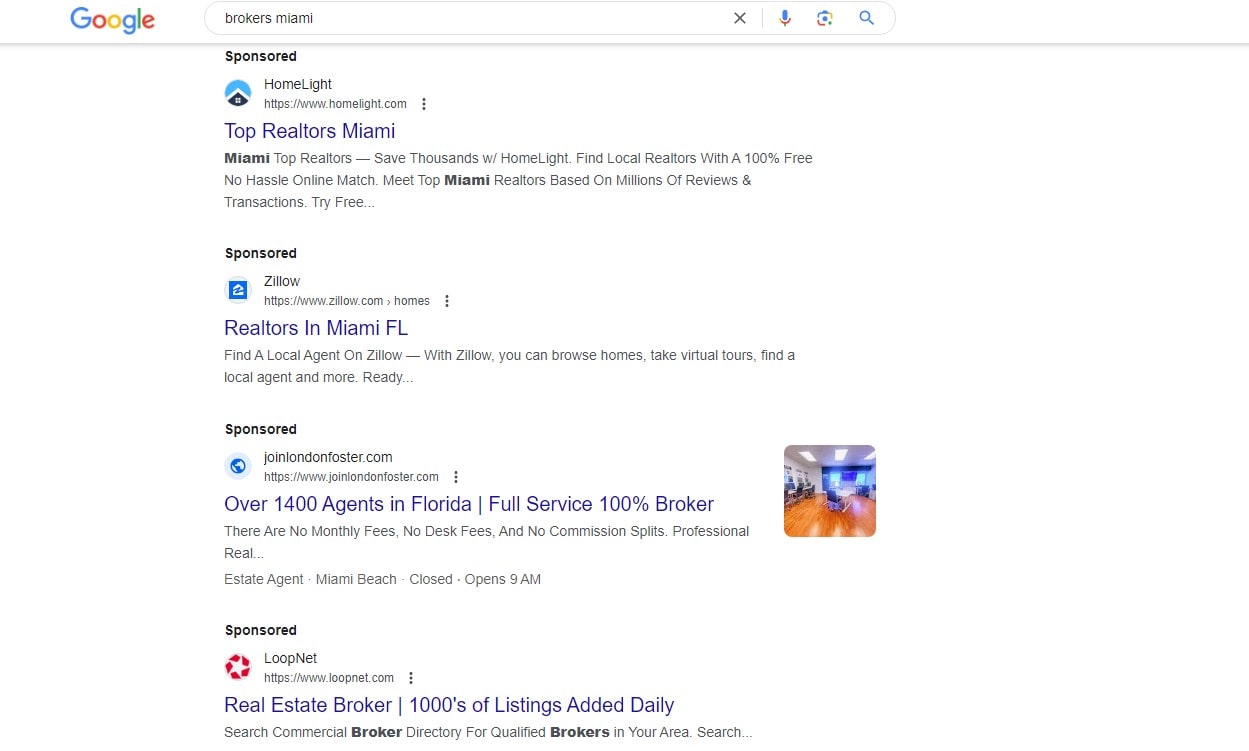Click the zillow.com › homes URL
The height and width of the screenshot is (751, 1249).
347,301
